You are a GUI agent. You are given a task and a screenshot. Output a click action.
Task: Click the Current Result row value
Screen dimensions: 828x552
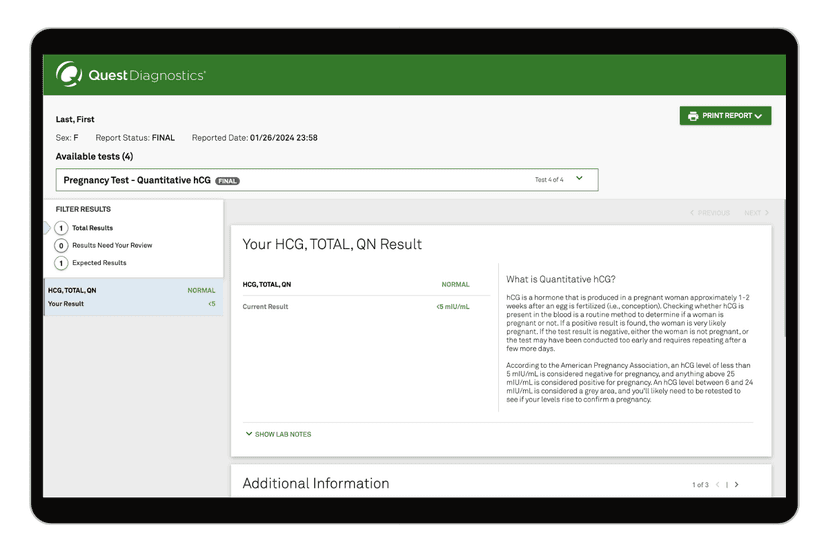click(x=452, y=307)
